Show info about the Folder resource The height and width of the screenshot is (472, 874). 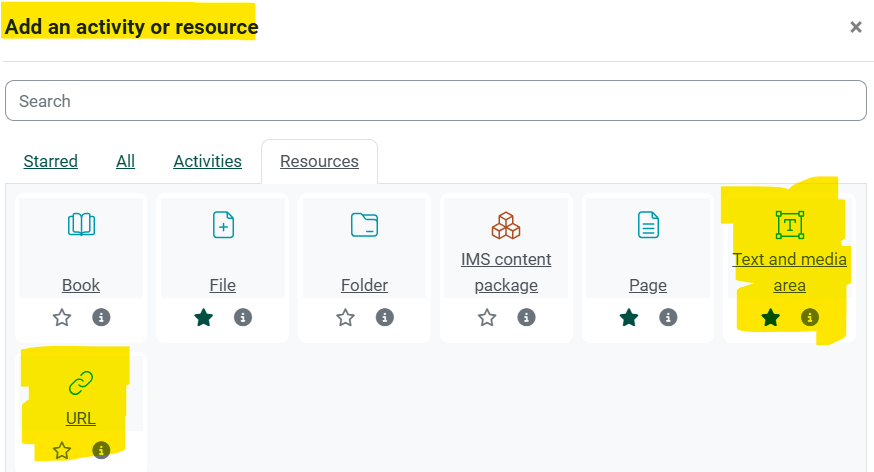click(385, 318)
